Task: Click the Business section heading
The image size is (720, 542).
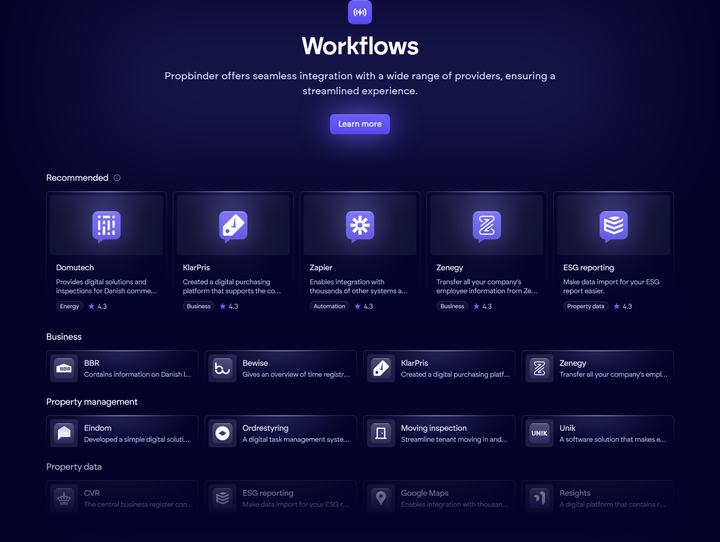Action: click(64, 337)
